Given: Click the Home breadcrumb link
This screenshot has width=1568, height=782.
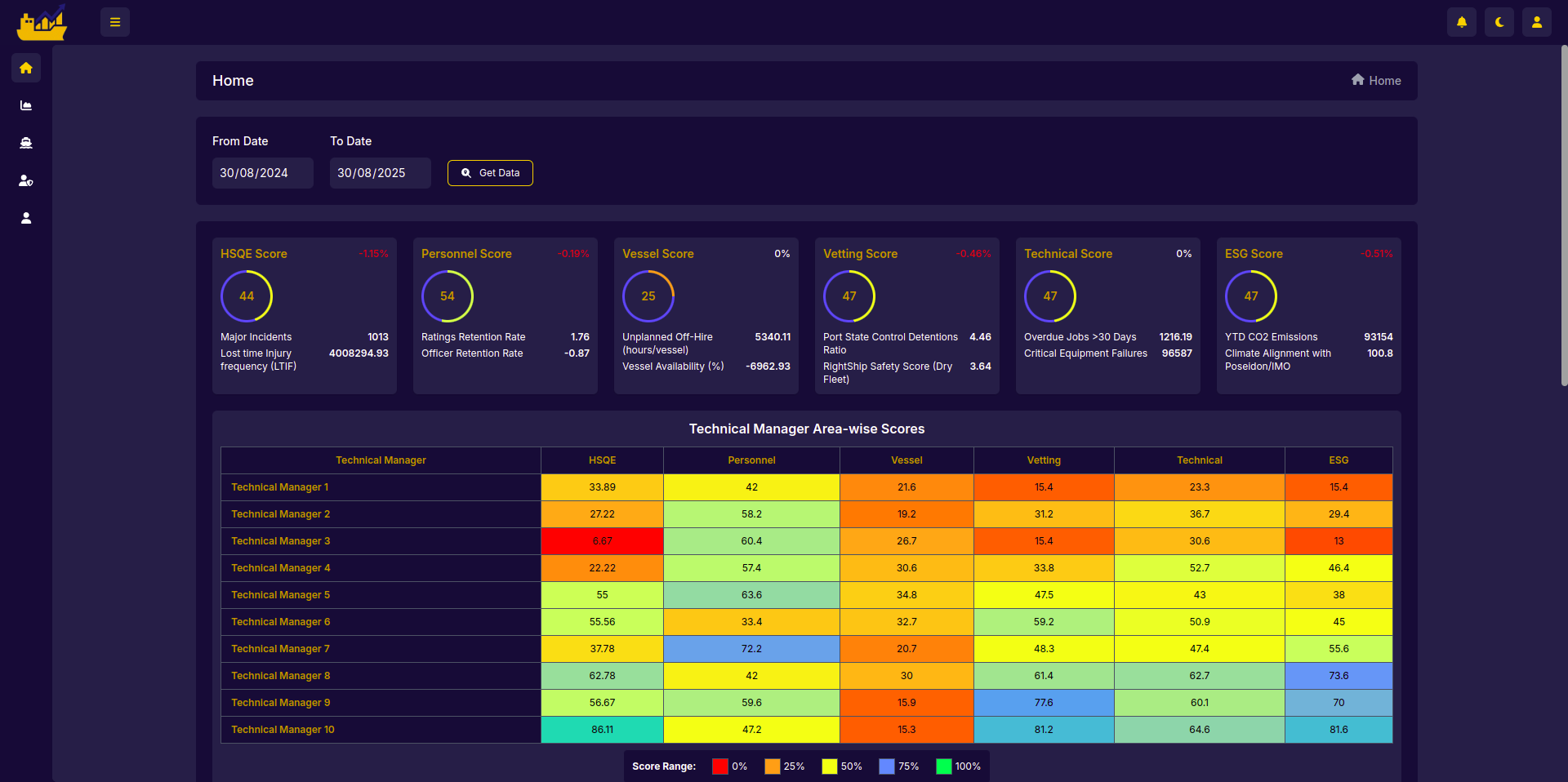Looking at the screenshot, I should coord(1376,81).
